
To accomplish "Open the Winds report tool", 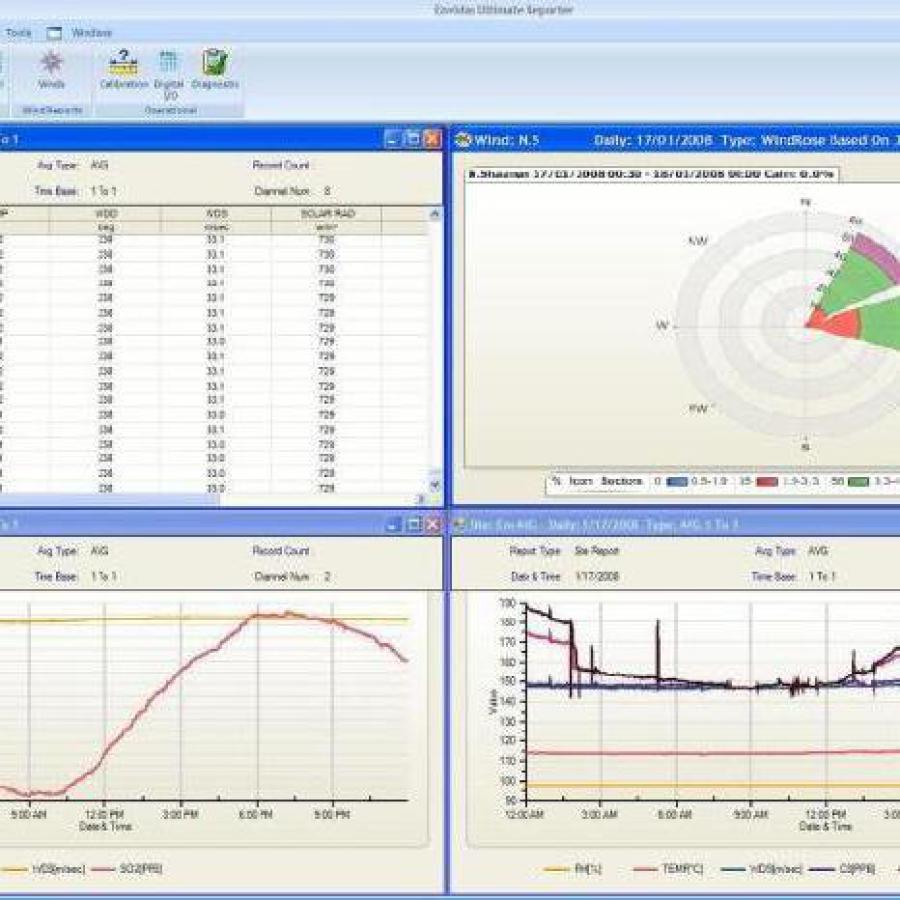I will click(51, 68).
